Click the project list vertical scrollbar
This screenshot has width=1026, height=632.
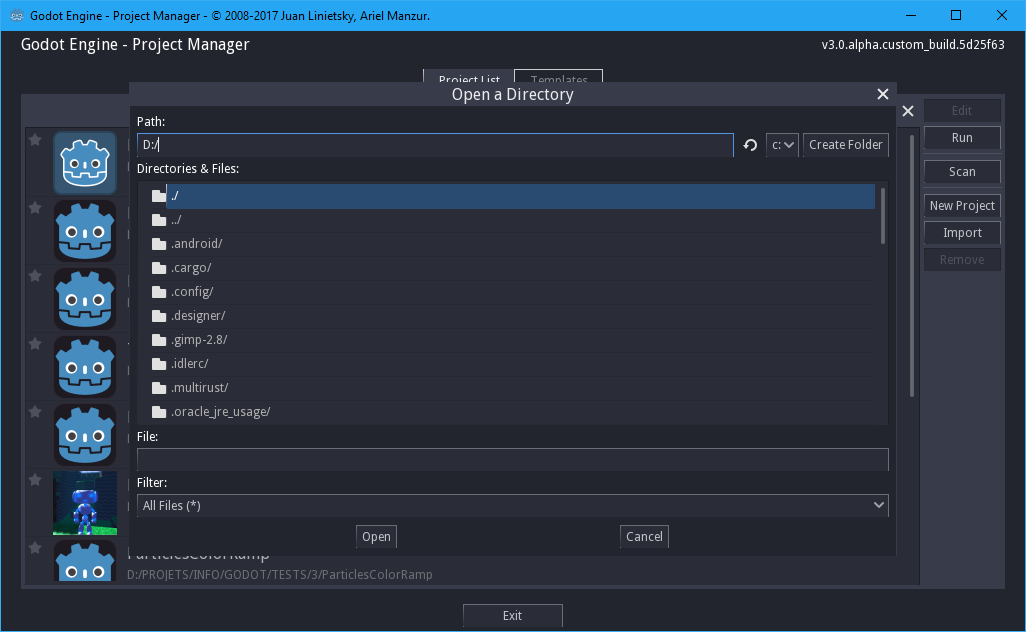click(911, 266)
